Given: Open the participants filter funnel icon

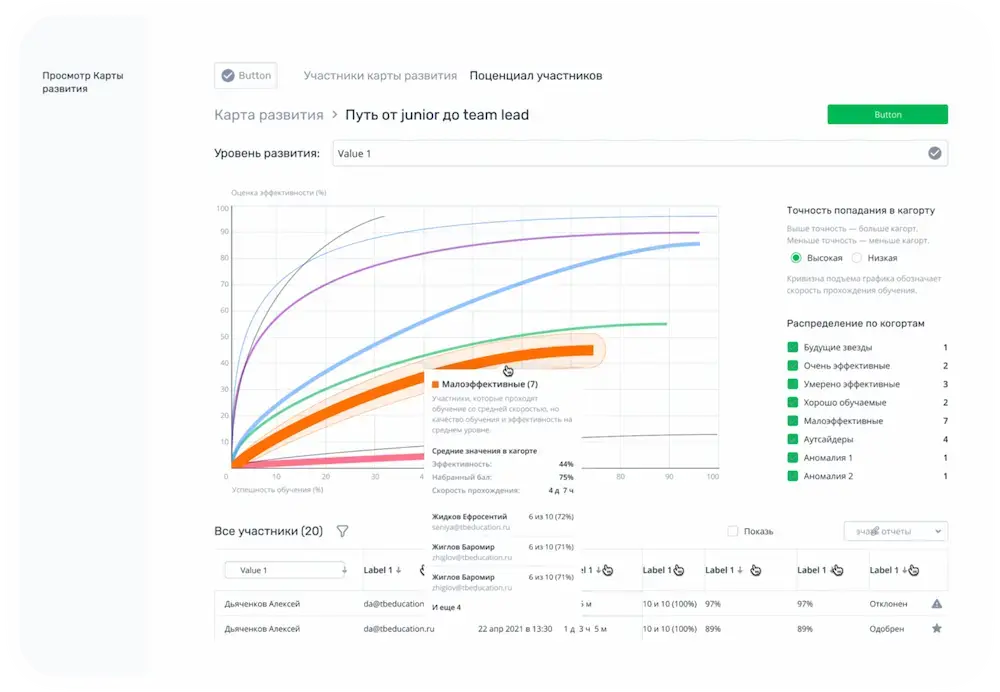Looking at the screenshot, I should (x=342, y=531).
